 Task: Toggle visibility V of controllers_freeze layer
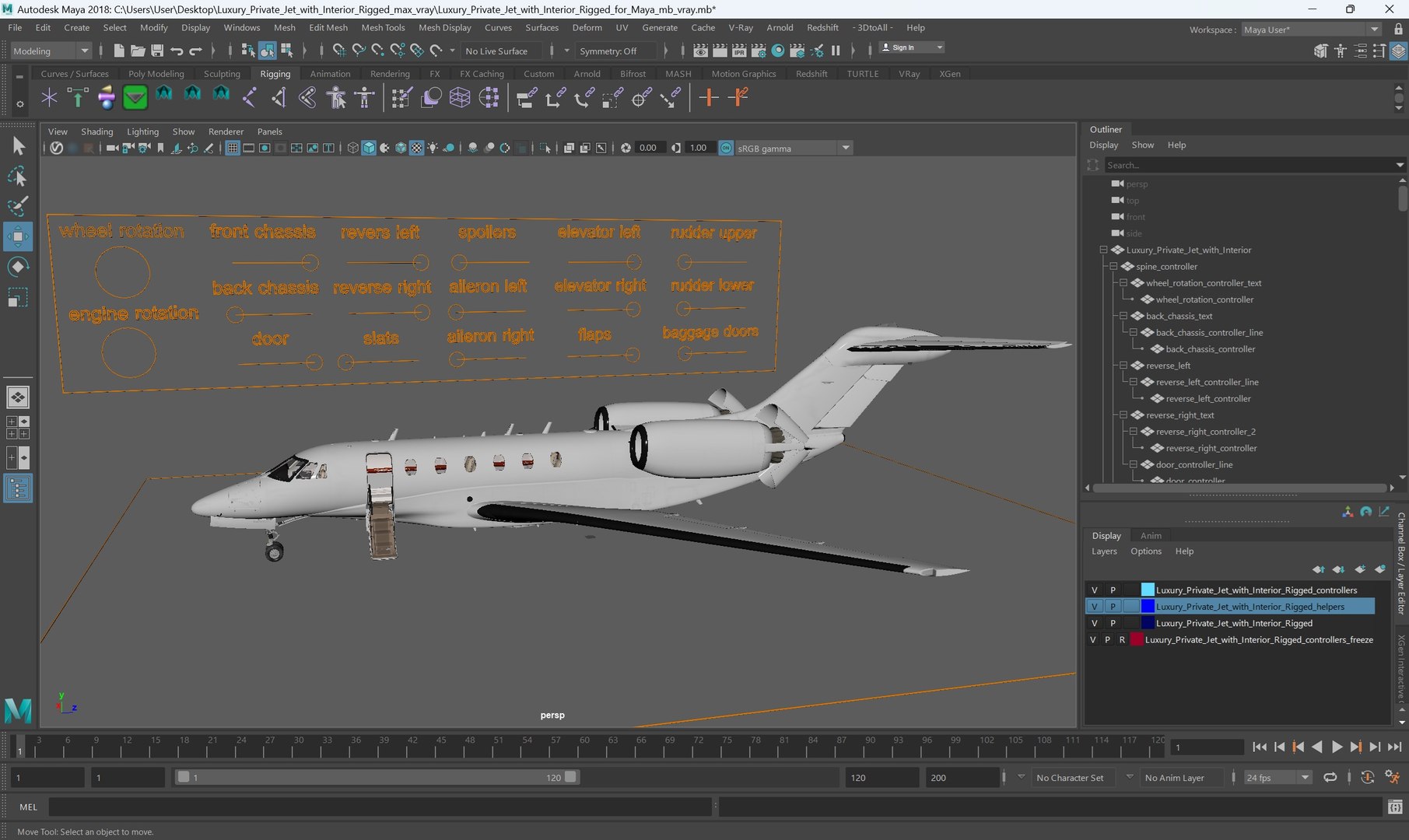(x=1093, y=639)
